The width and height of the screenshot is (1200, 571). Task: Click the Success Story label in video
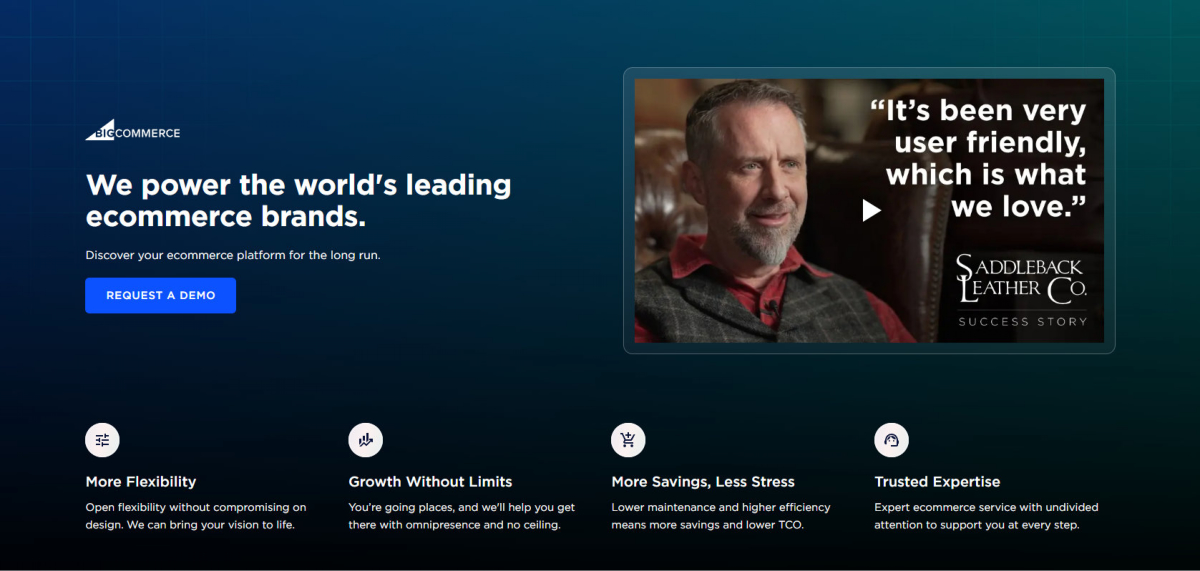click(x=1022, y=322)
